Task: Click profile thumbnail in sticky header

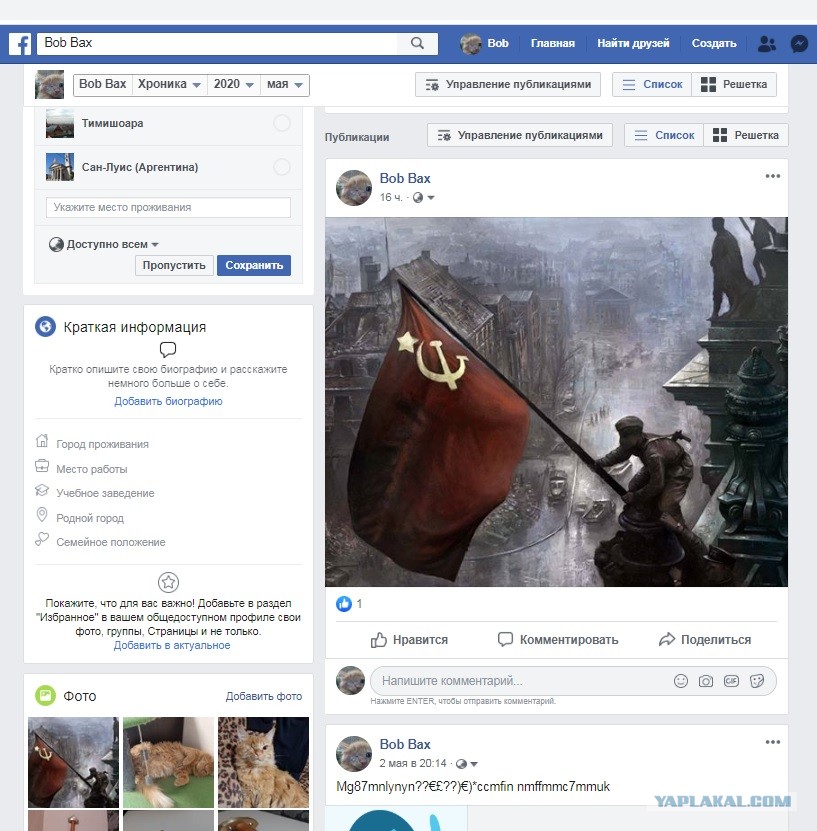Action: [x=49, y=84]
